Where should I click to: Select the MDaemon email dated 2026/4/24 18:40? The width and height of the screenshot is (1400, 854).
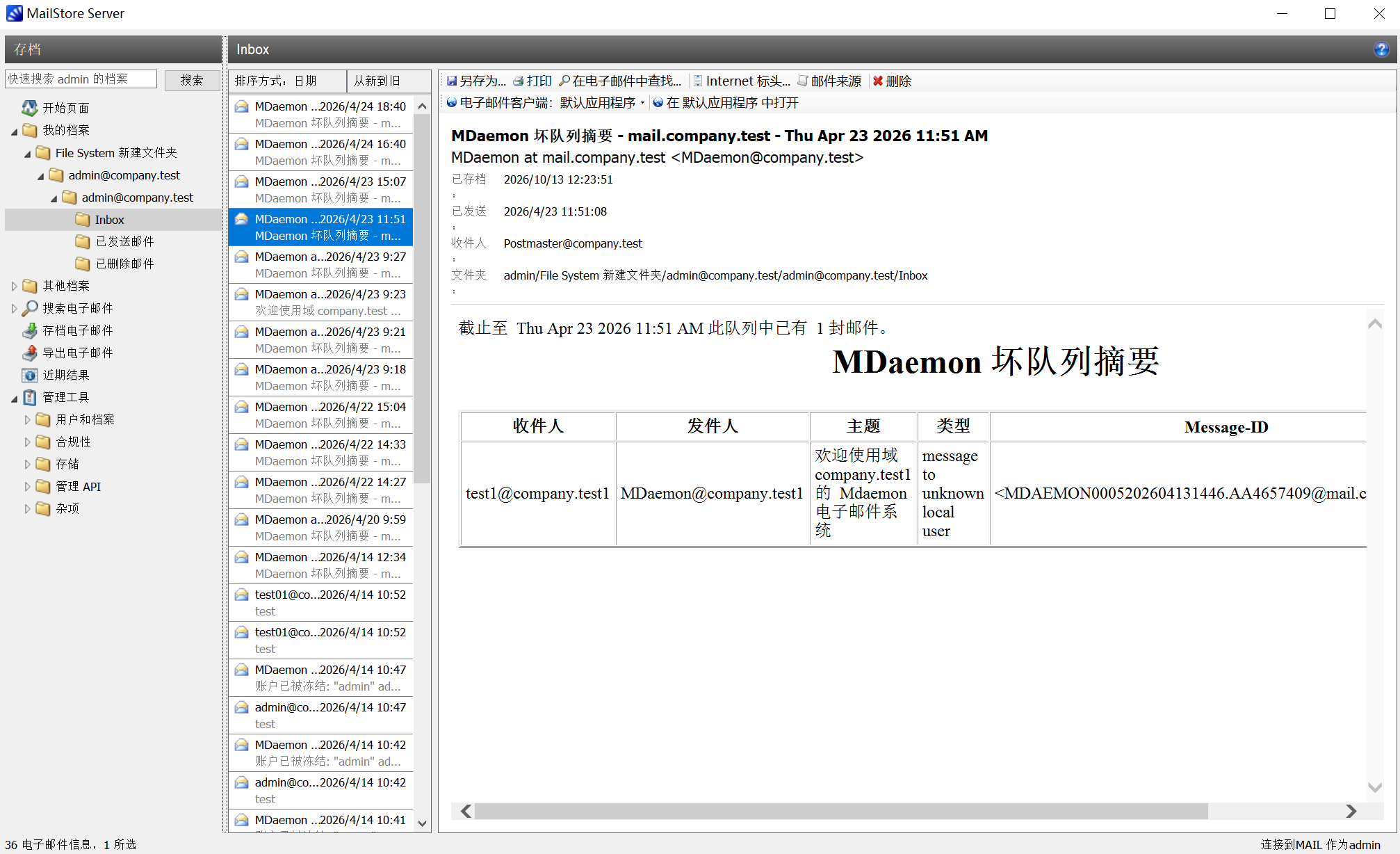click(321, 115)
